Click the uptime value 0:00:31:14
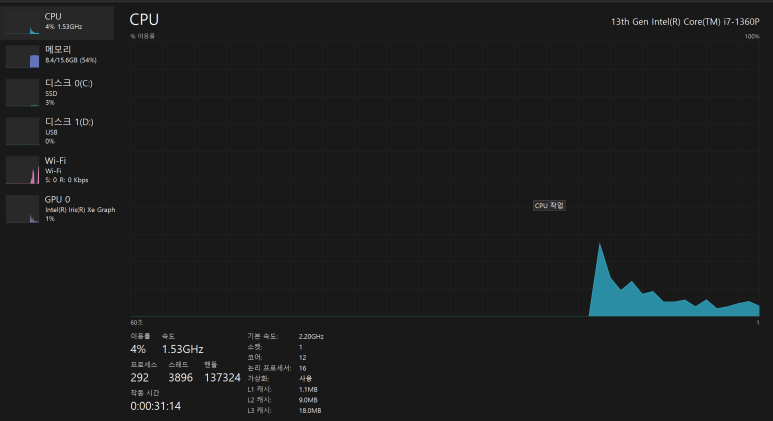Image resolution: width=773 pixels, height=421 pixels. click(155, 406)
